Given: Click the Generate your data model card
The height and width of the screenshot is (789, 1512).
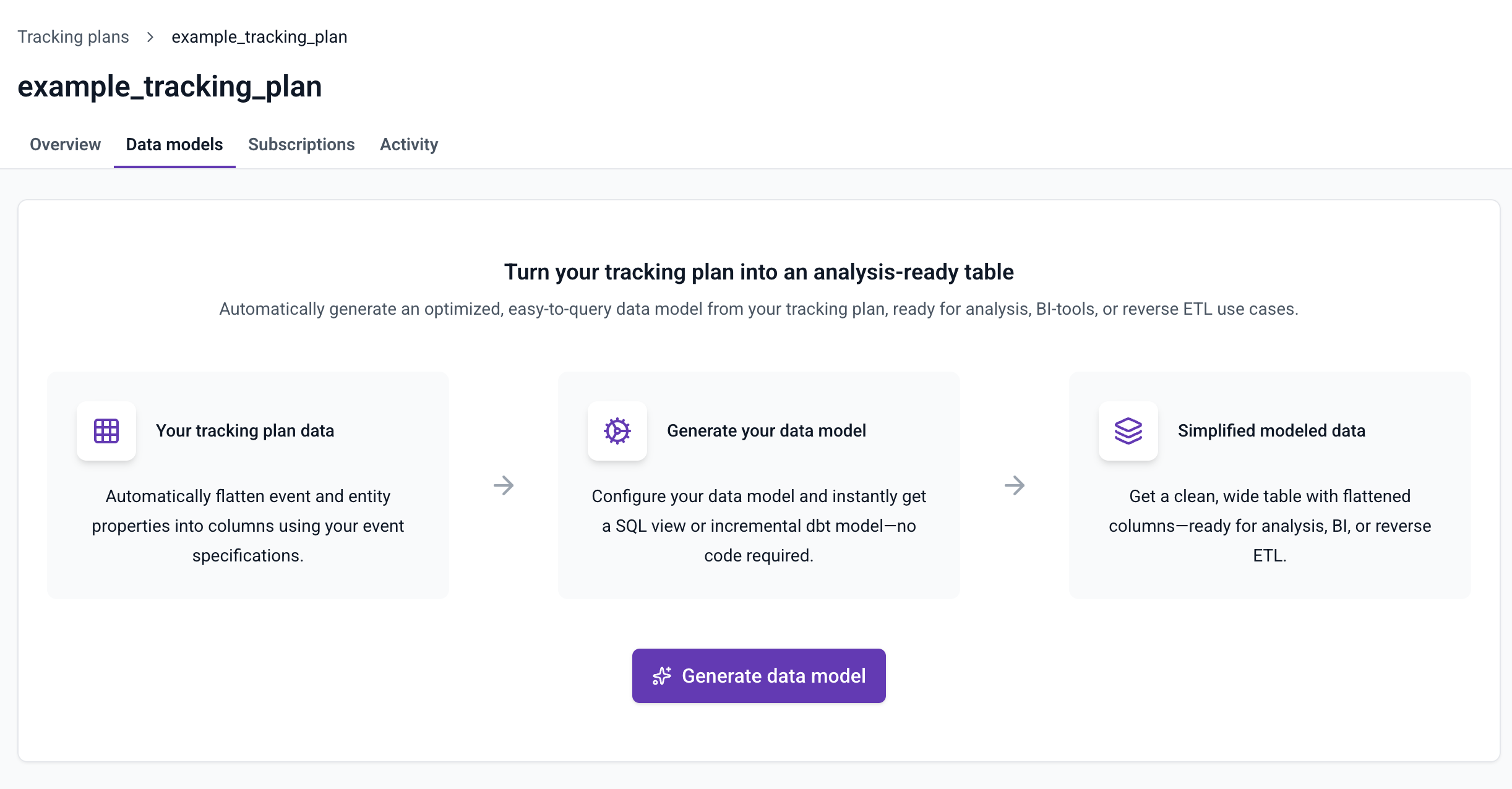Looking at the screenshot, I should point(758,485).
